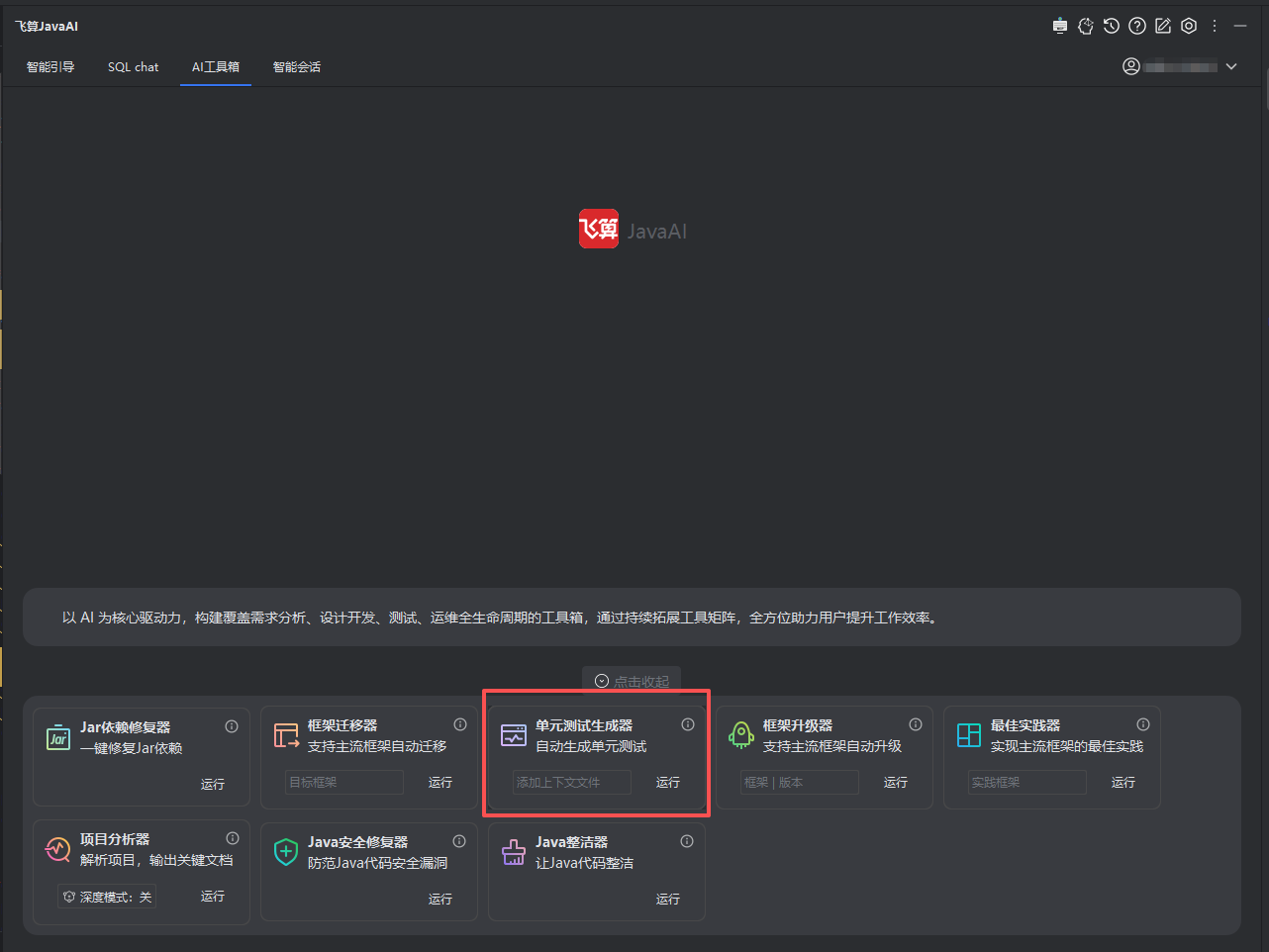Click the 最佳实践器 title text

(x=1025, y=725)
